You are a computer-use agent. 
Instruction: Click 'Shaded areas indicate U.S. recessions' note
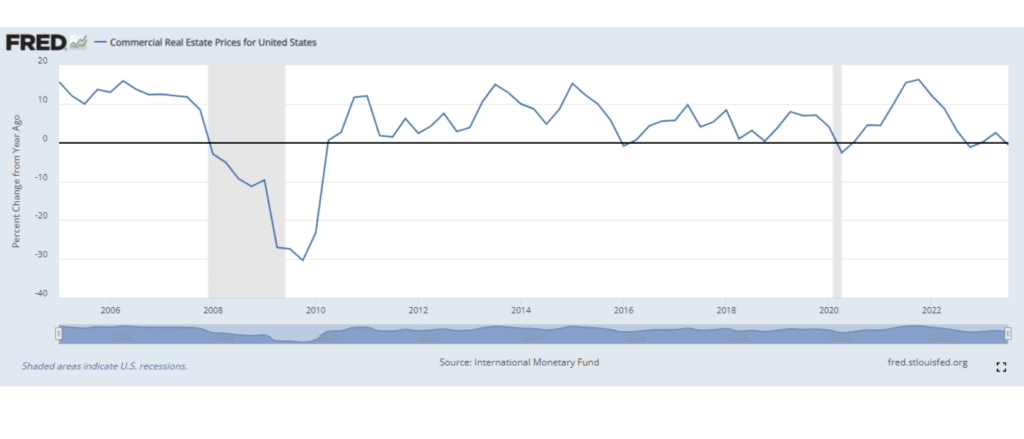(x=104, y=366)
